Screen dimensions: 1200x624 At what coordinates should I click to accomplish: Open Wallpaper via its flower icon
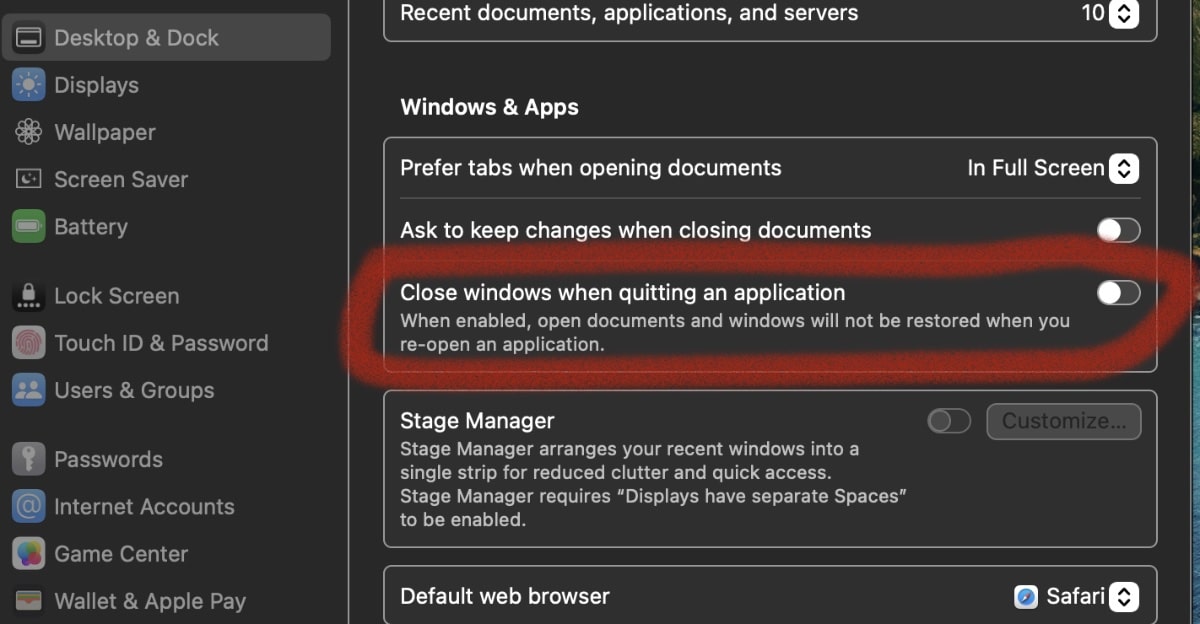(28, 132)
